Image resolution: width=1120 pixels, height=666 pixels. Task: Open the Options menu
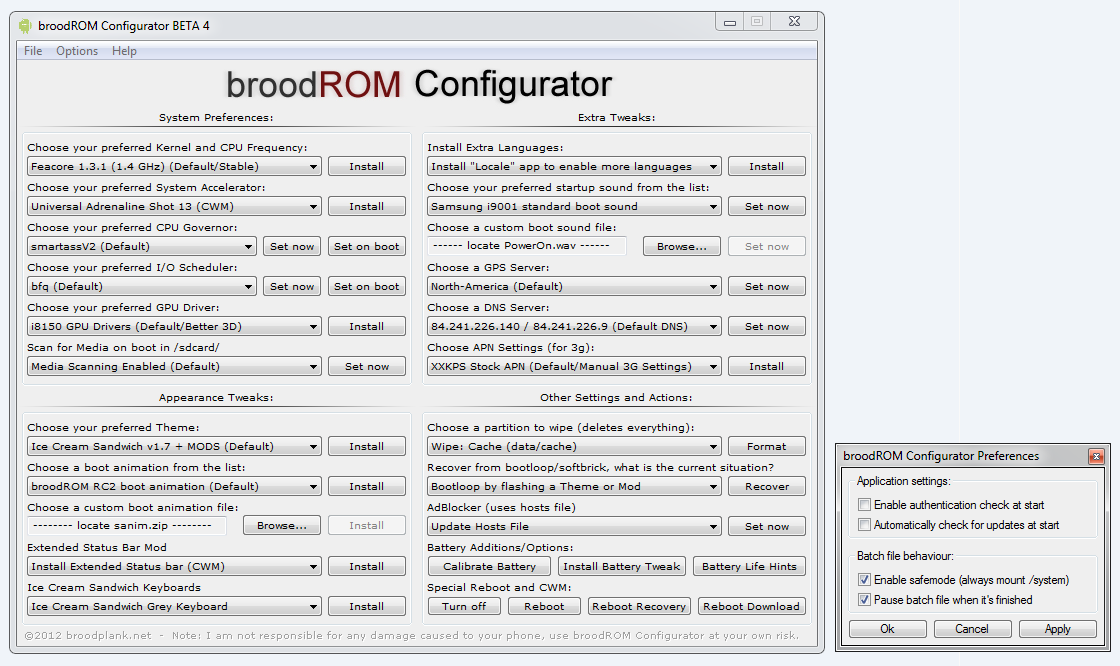click(x=77, y=51)
